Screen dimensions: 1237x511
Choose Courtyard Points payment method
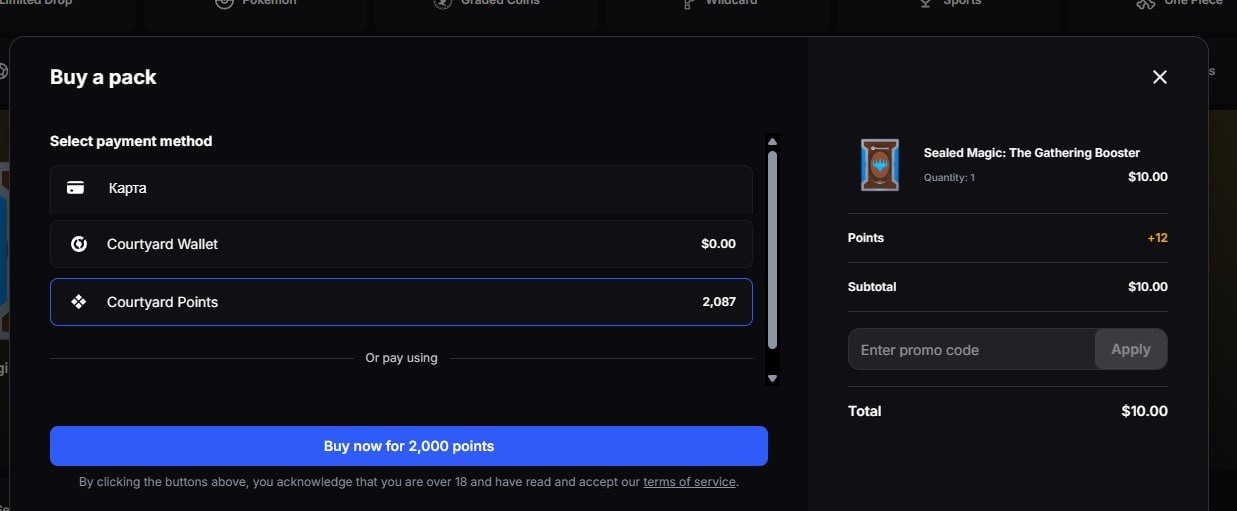(401, 302)
